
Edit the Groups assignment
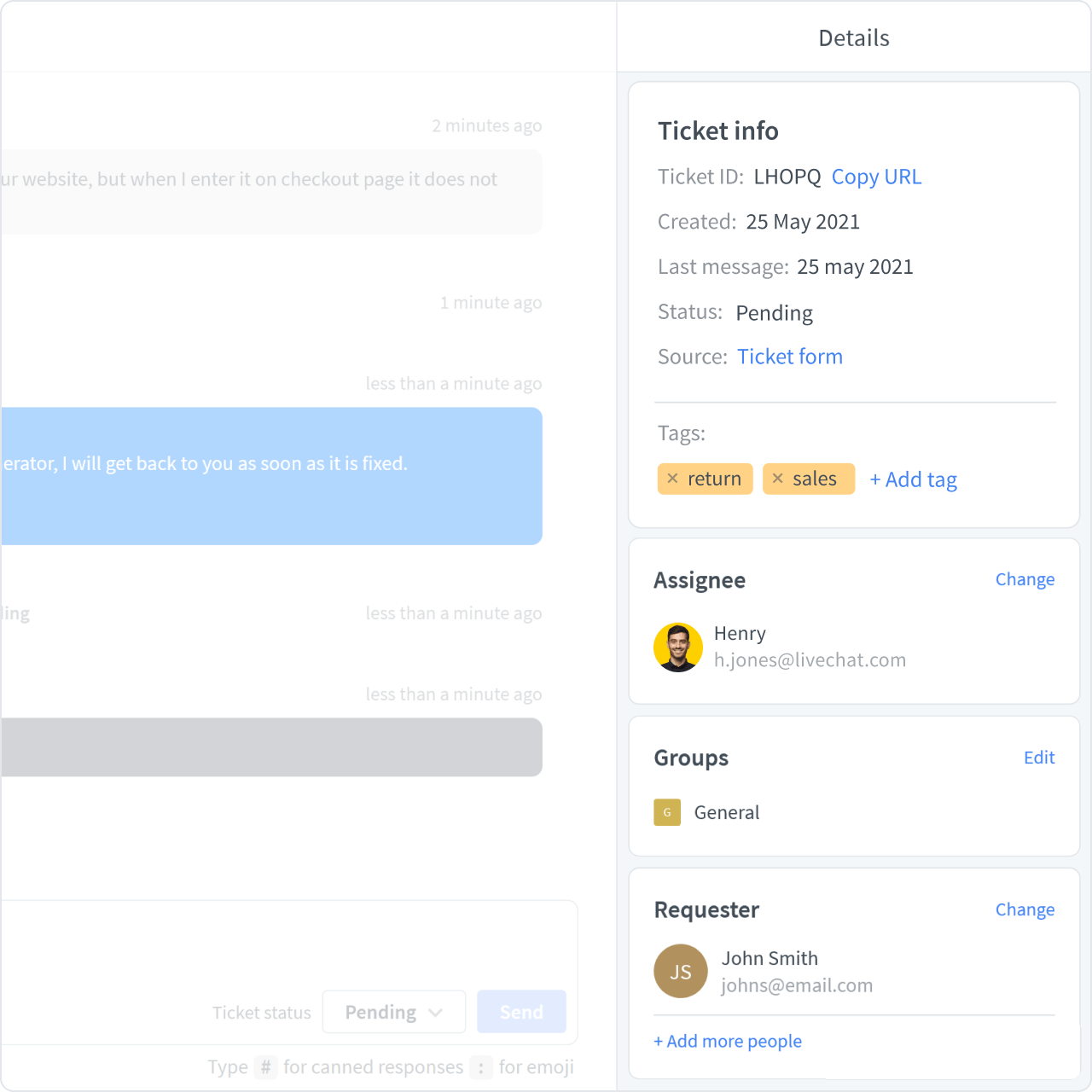coord(1039,758)
